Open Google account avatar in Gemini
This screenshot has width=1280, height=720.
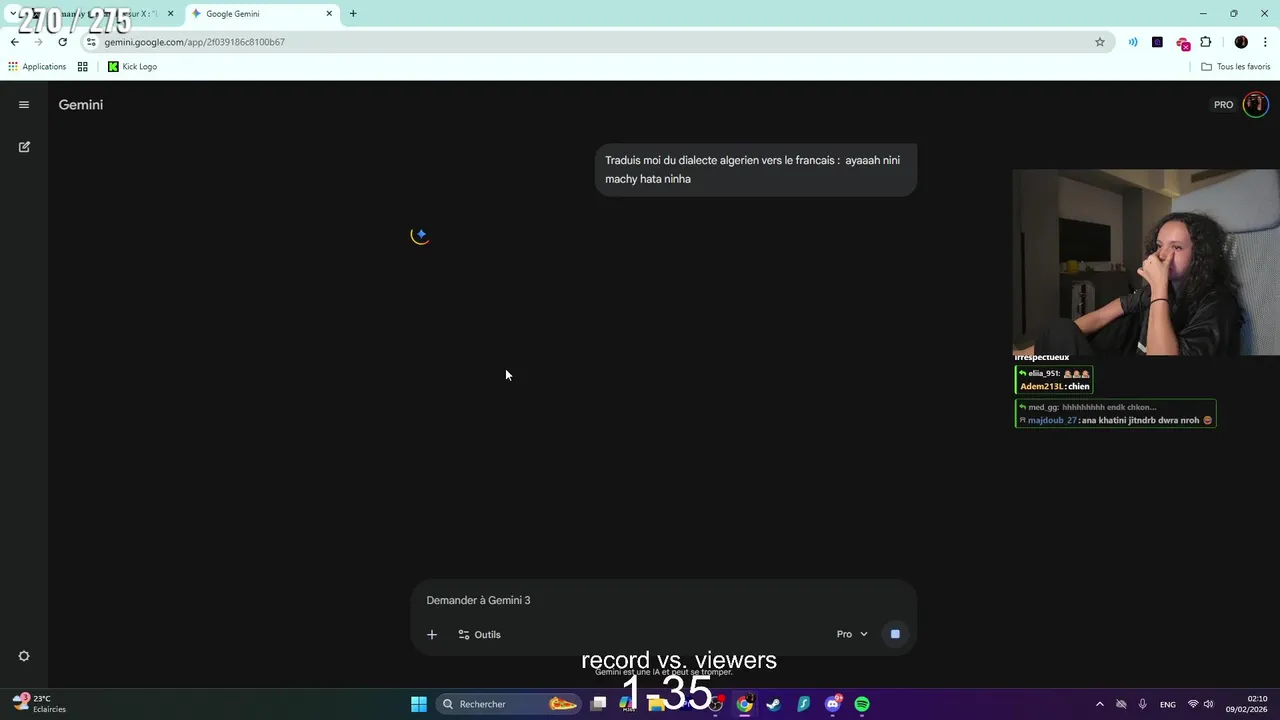pyautogui.click(x=1255, y=105)
